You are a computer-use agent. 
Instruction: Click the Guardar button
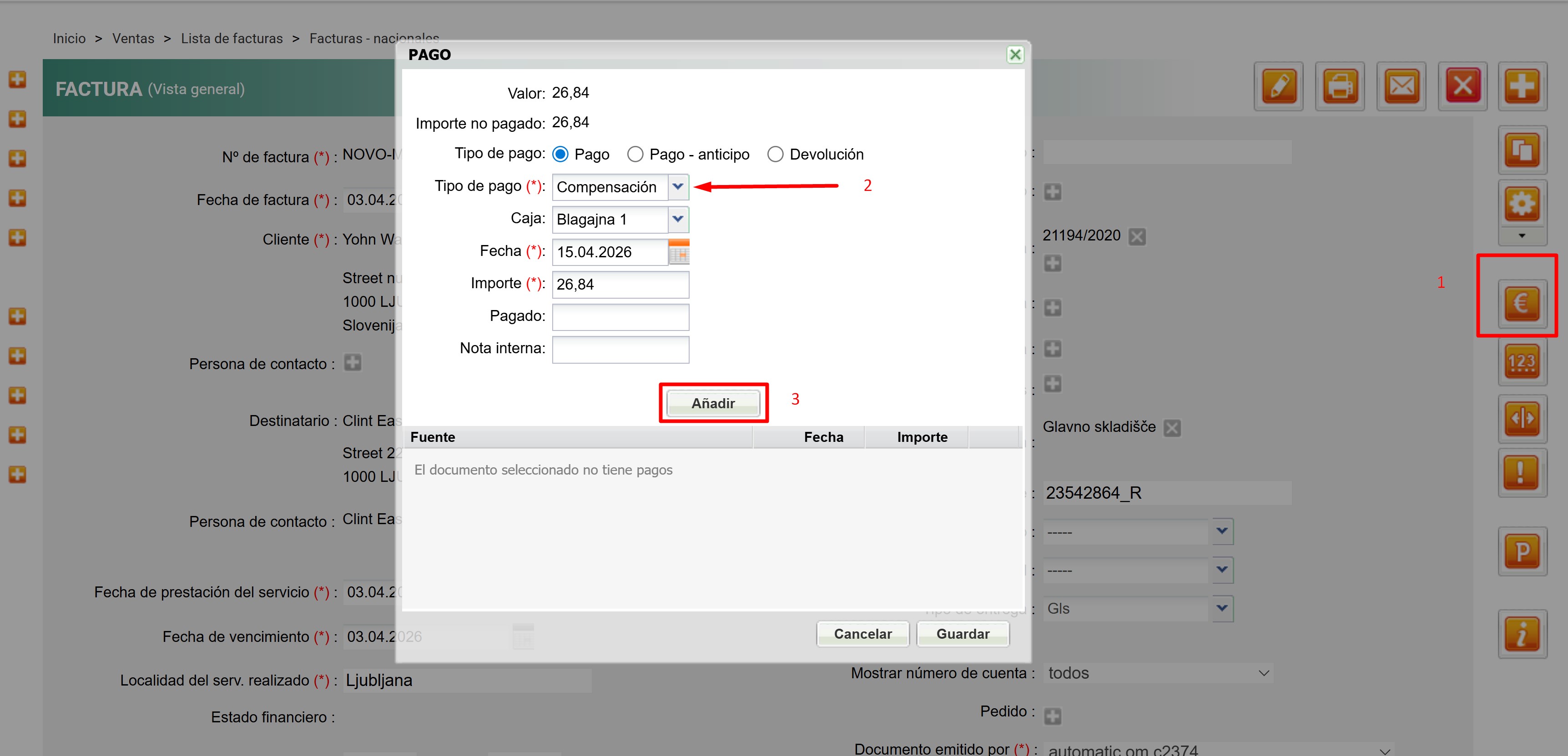pos(963,634)
